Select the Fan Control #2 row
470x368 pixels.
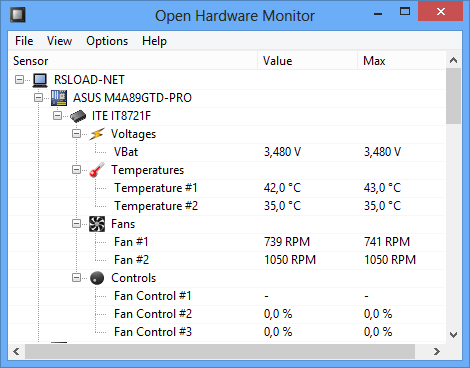click(x=227, y=314)
